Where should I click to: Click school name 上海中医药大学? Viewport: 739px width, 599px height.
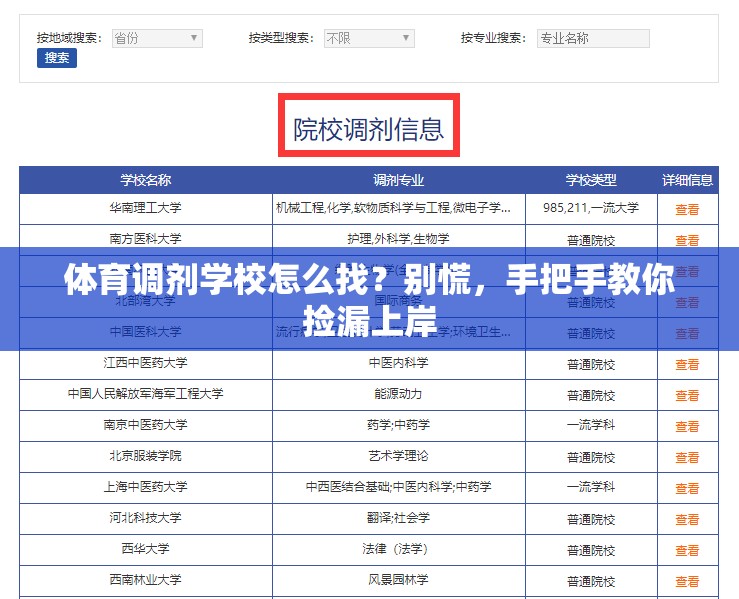146,487
